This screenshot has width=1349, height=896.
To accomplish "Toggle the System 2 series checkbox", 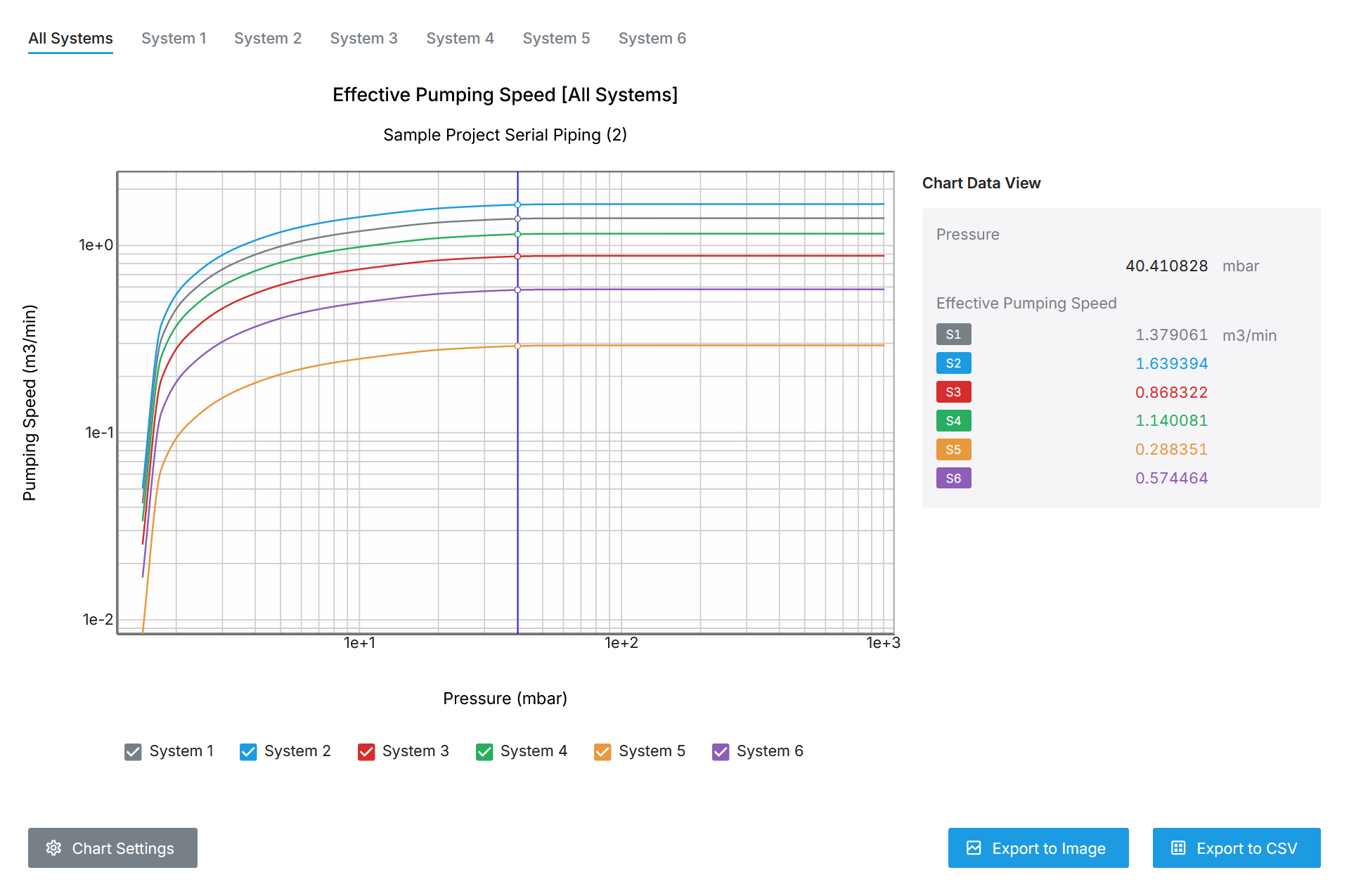I will pyautogui.click(x=248, y=752).
